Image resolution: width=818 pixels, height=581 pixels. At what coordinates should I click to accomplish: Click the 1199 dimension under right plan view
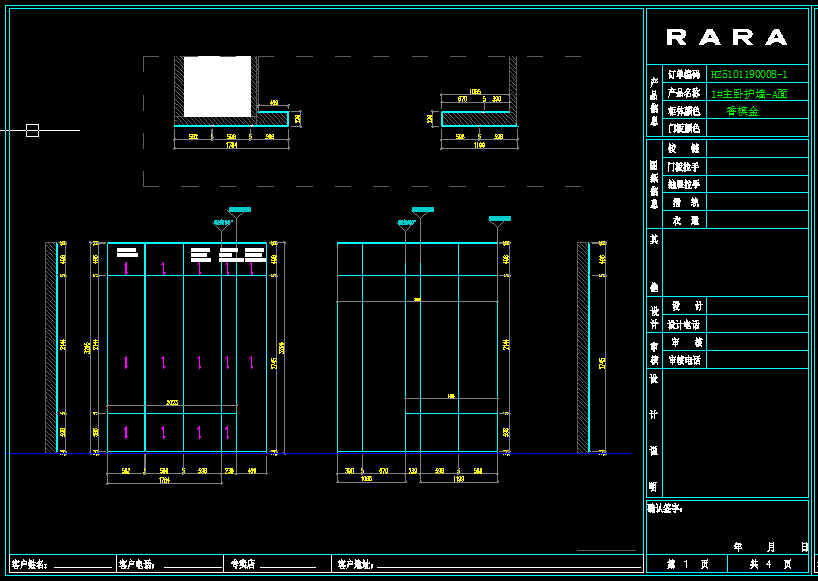478,146
